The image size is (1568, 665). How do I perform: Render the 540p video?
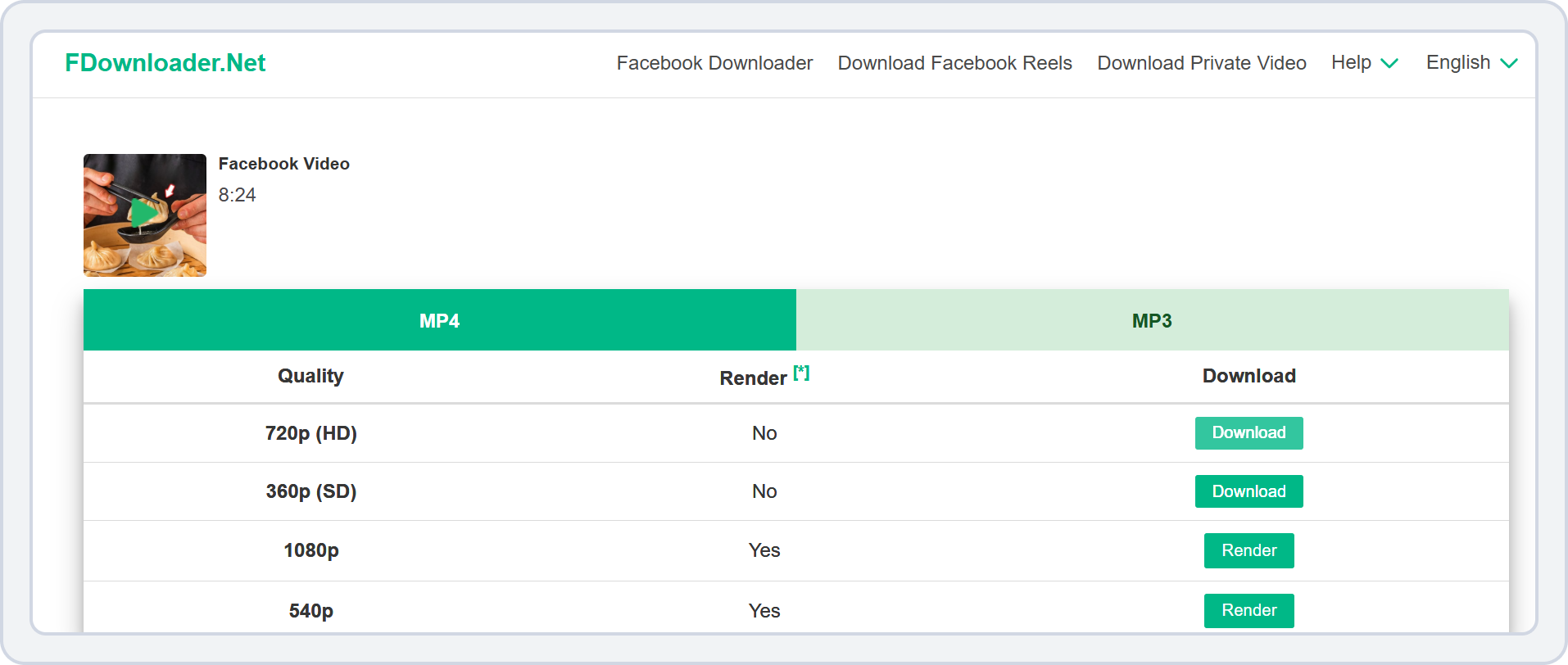[x=1249, y=610]
